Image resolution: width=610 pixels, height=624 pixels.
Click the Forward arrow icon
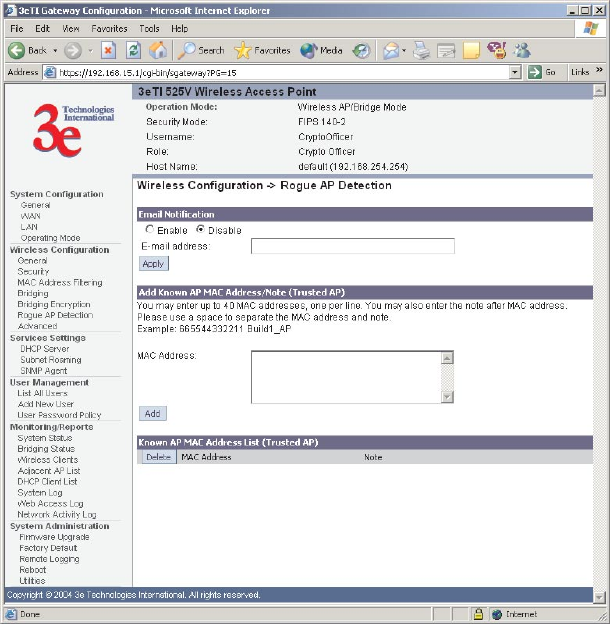click(73, 51)
